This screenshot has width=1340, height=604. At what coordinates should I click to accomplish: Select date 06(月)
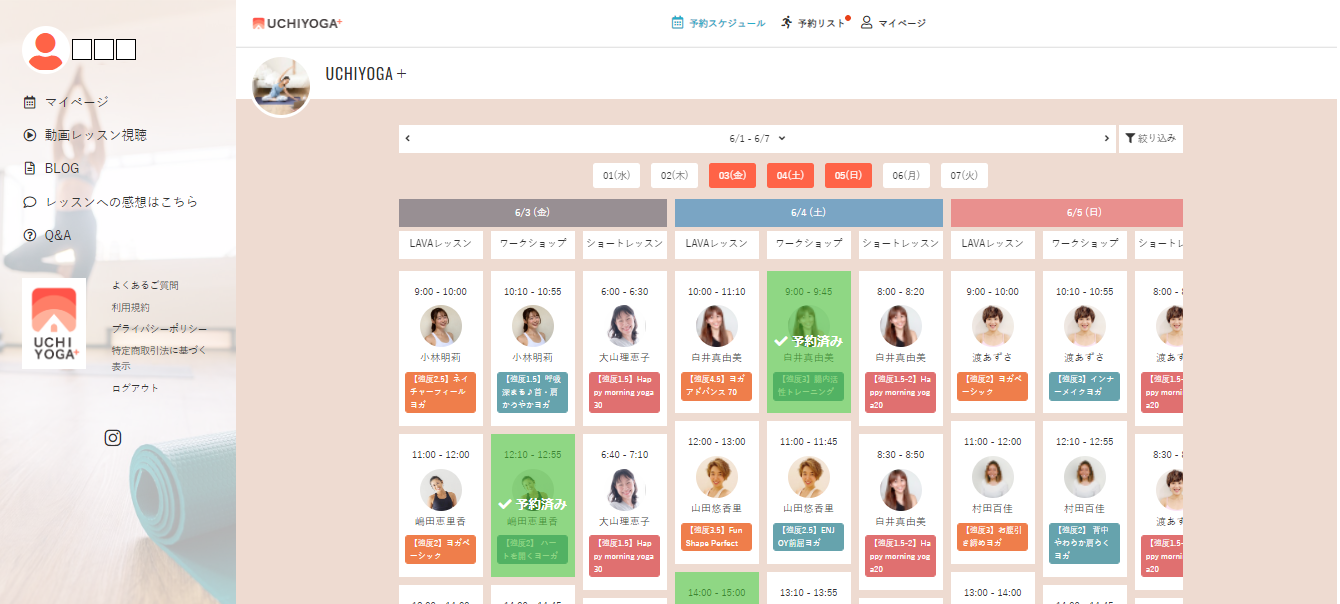click(x=906, y=175)
